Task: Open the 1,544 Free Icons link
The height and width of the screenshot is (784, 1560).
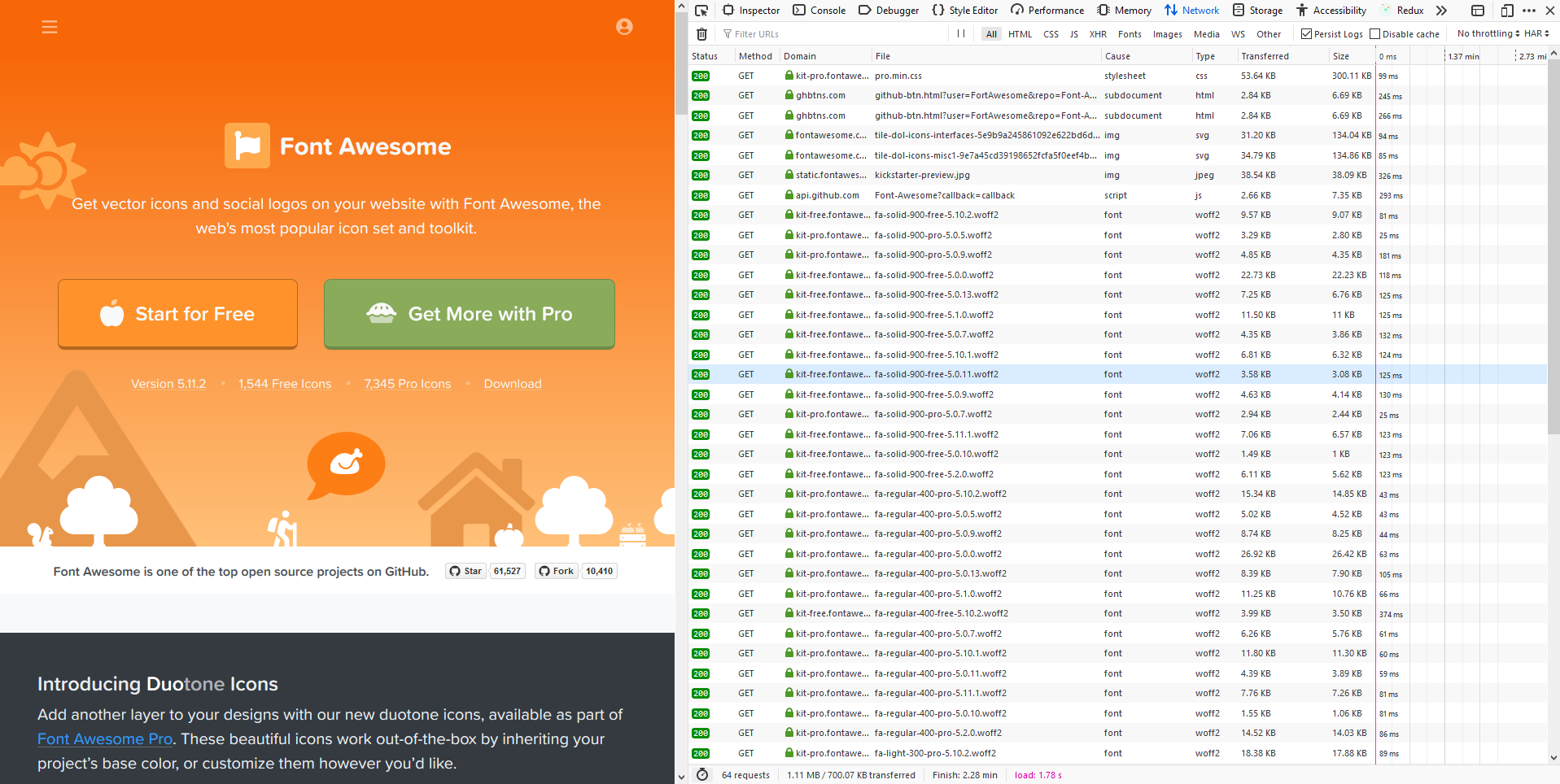Action: 285,384
